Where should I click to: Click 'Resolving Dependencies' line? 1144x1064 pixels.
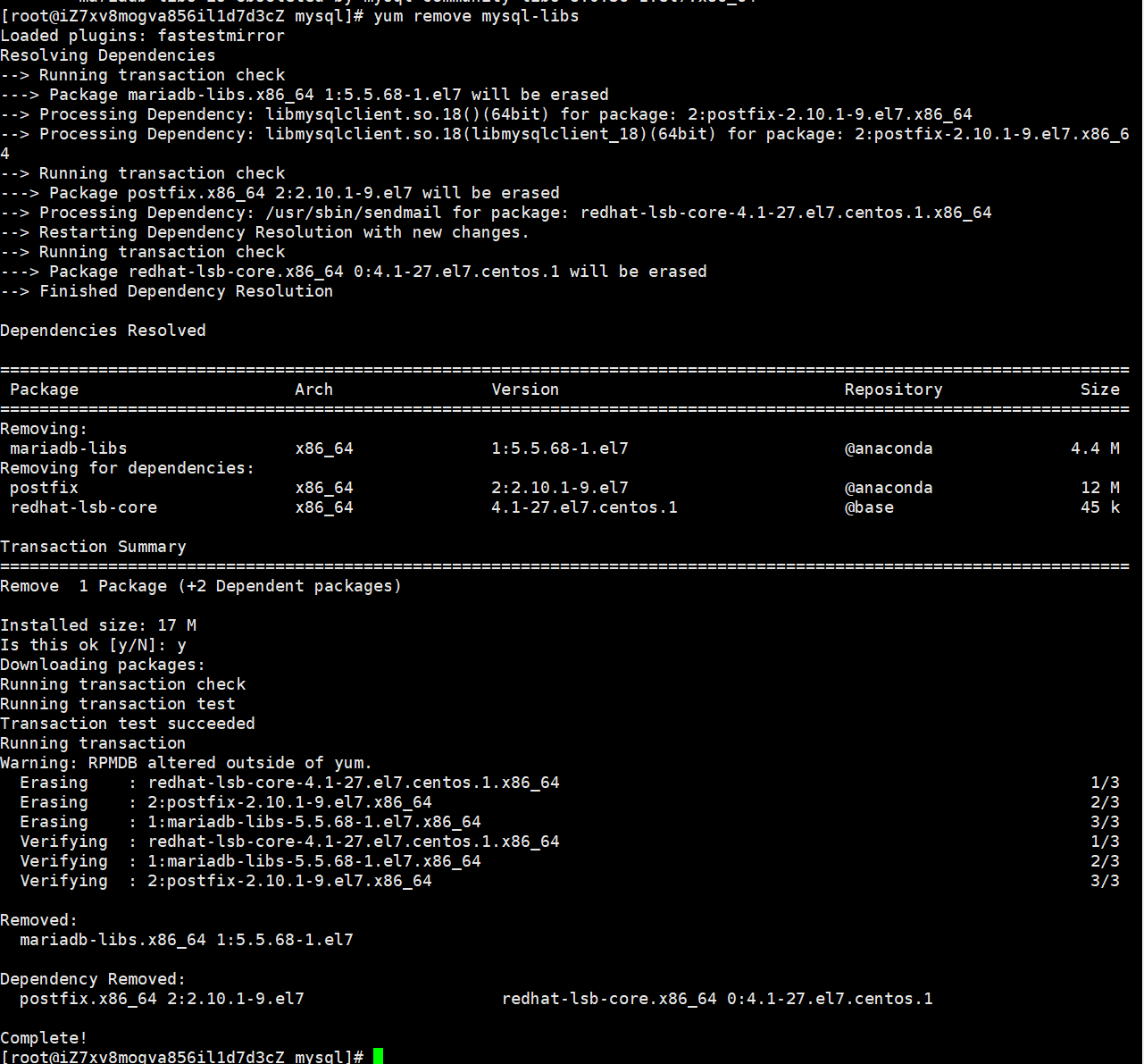[108, 55]
